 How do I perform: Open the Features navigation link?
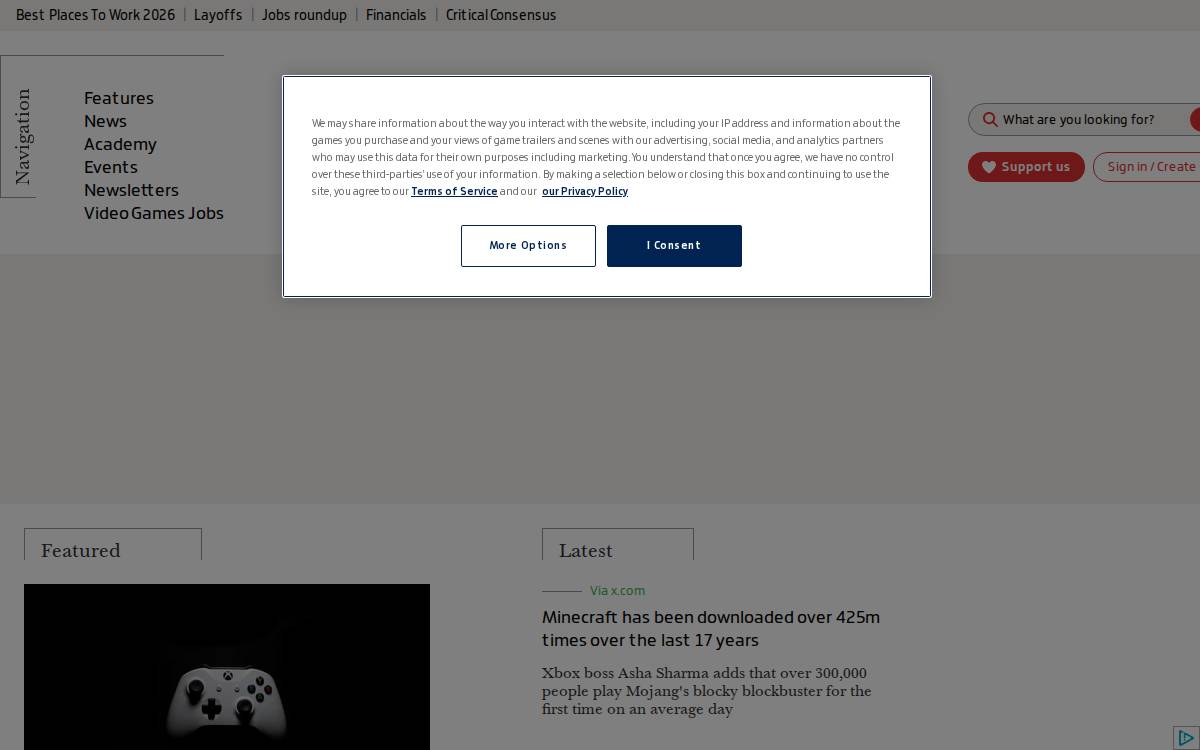click(119, 98)
